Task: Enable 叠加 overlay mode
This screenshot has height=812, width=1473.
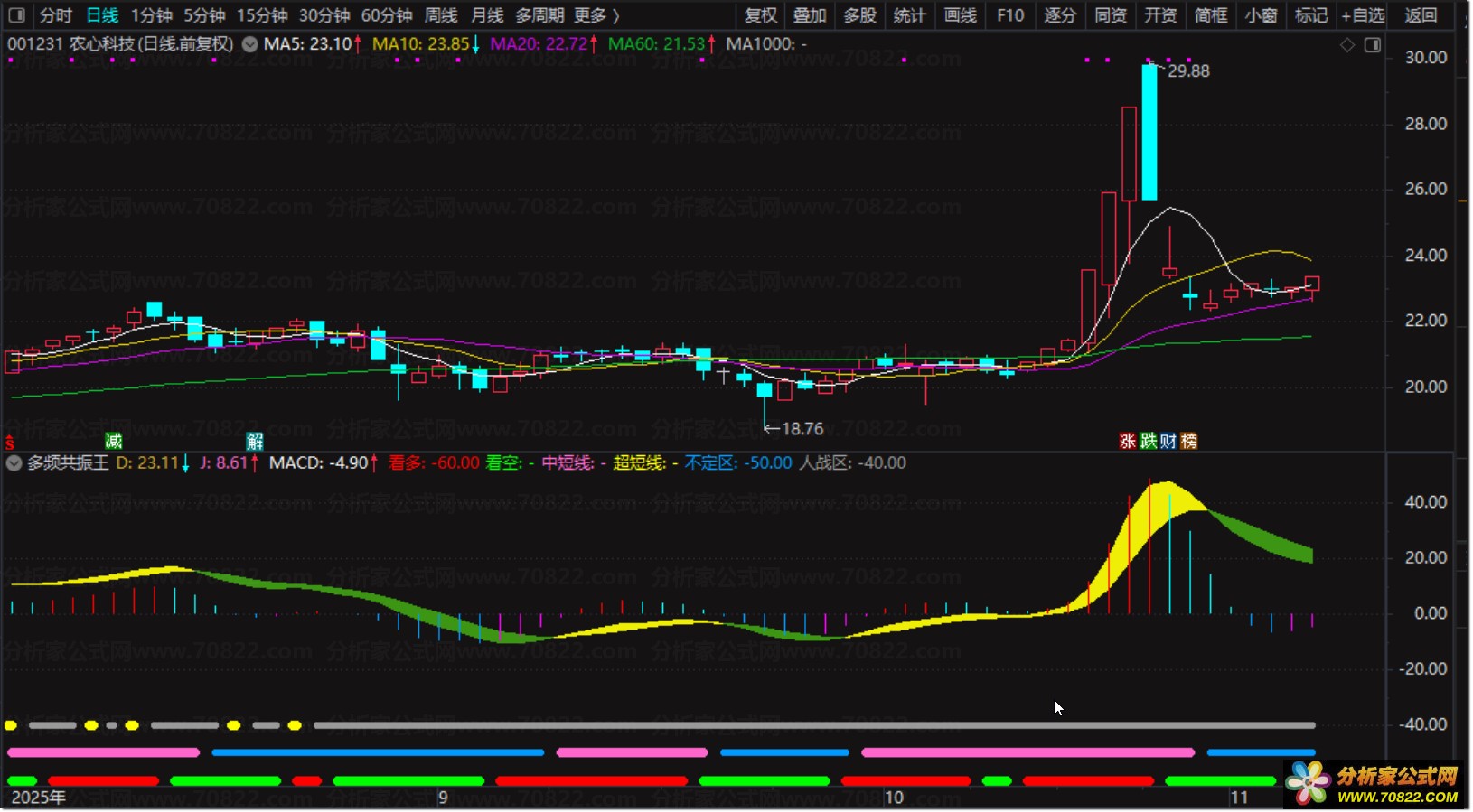Action: 810,15
